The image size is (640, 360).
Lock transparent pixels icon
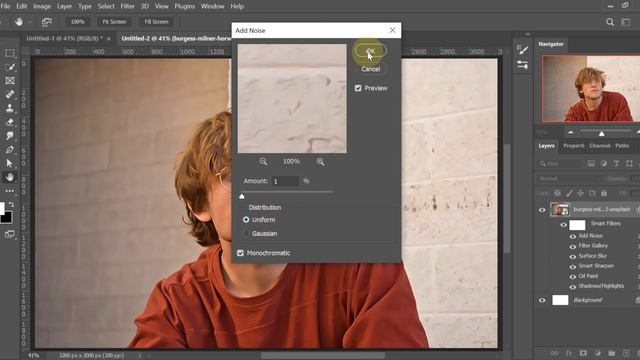click(557, 193)
